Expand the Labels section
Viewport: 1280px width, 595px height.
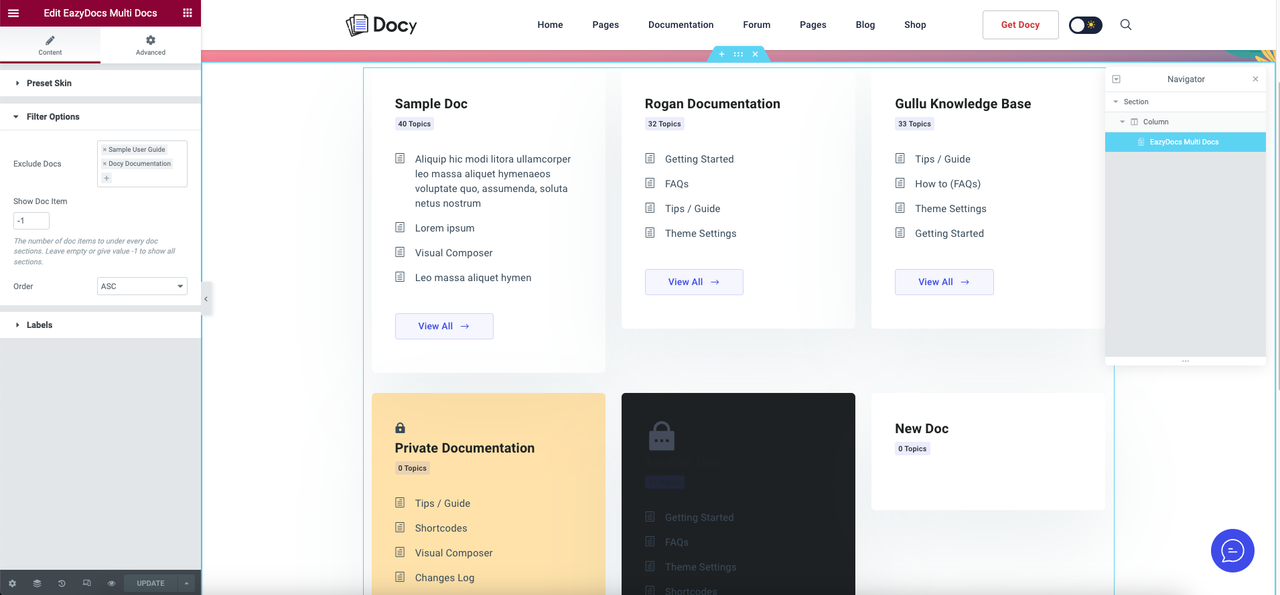(x=100, y=325)
